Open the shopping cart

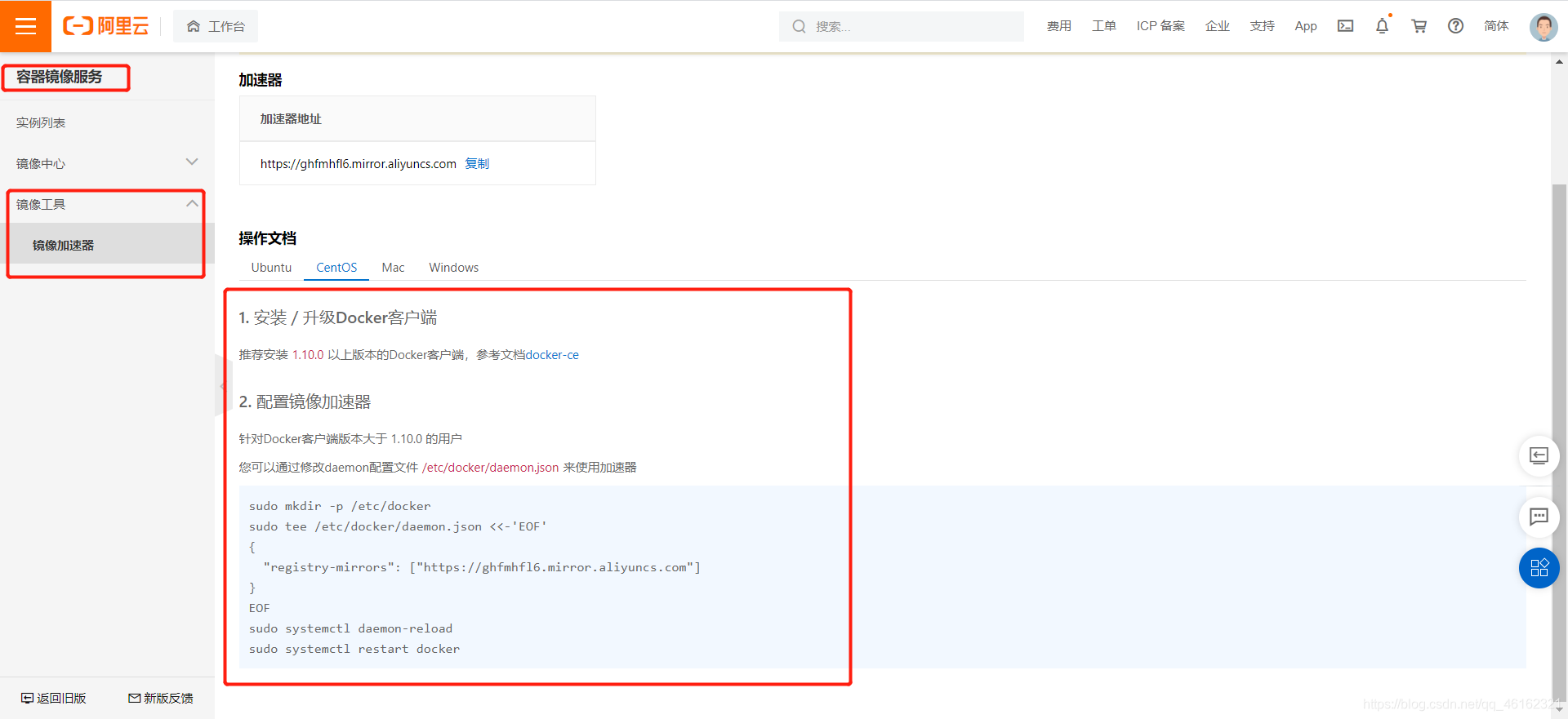1419,26
